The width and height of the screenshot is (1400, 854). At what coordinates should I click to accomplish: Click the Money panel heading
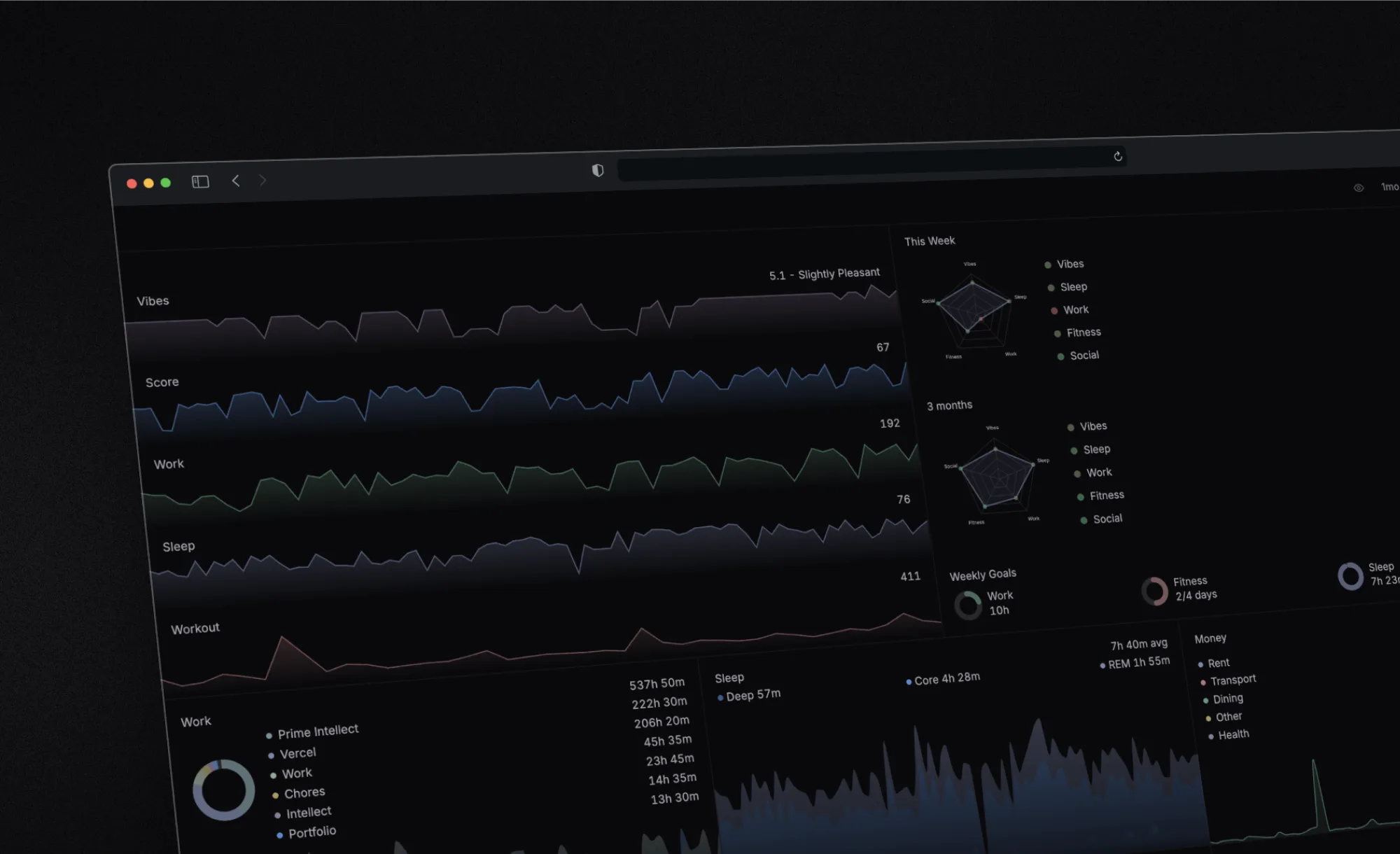(1210, 638)
